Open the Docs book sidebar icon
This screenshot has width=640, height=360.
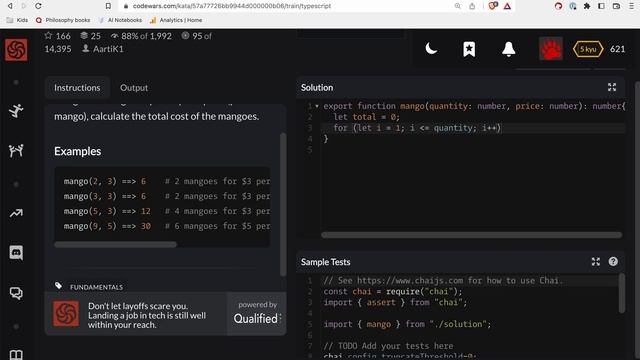[16, 354]
